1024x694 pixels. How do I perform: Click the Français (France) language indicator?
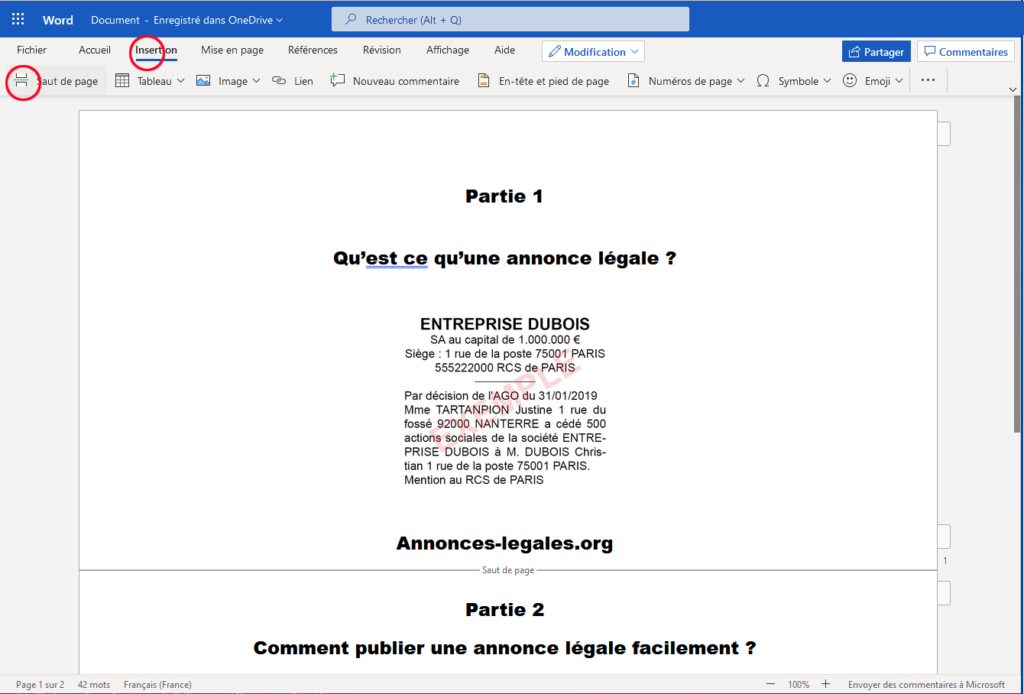157,684
